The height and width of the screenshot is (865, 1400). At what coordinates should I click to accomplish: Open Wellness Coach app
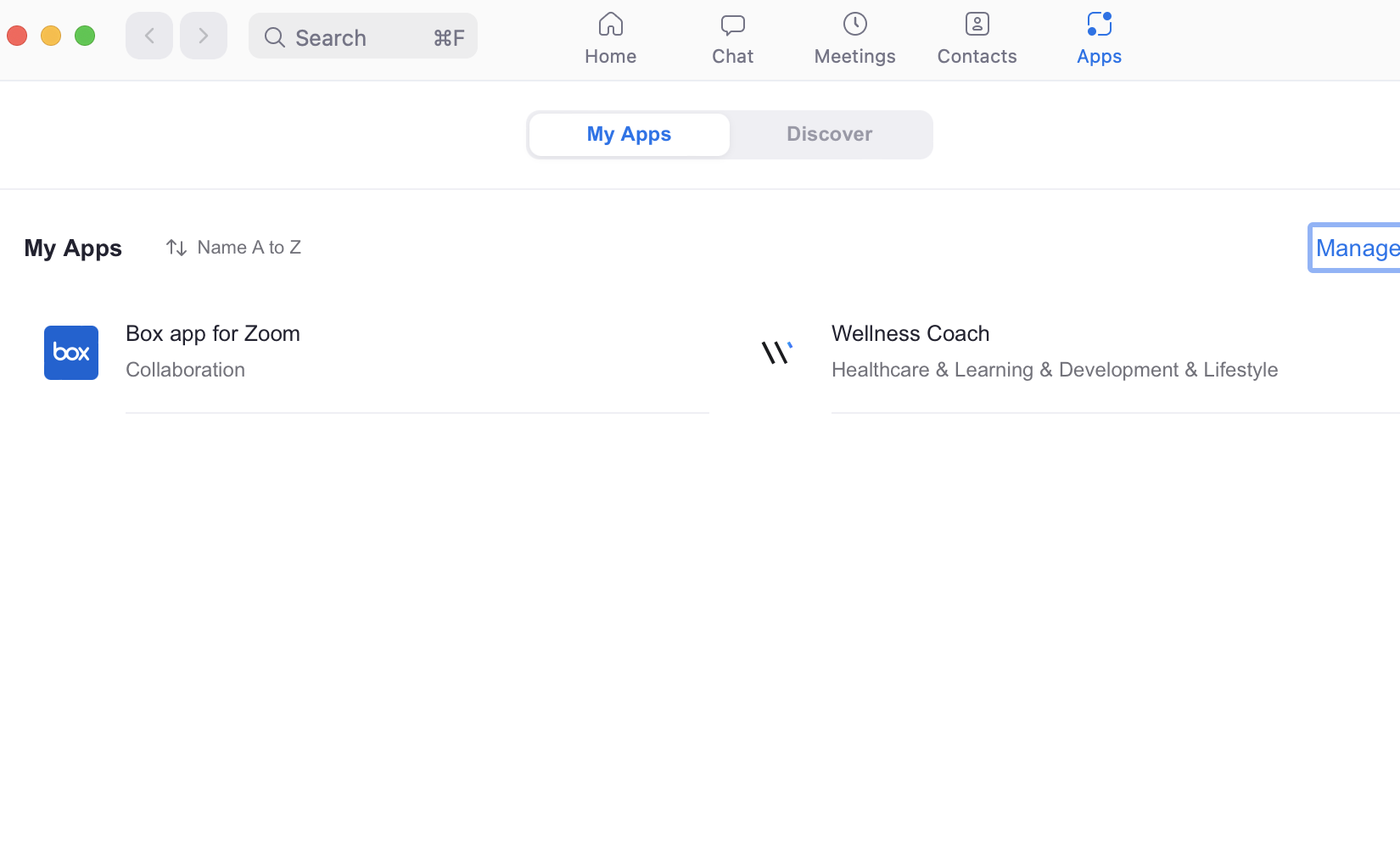pyautogui.click(x=910, y=333)
